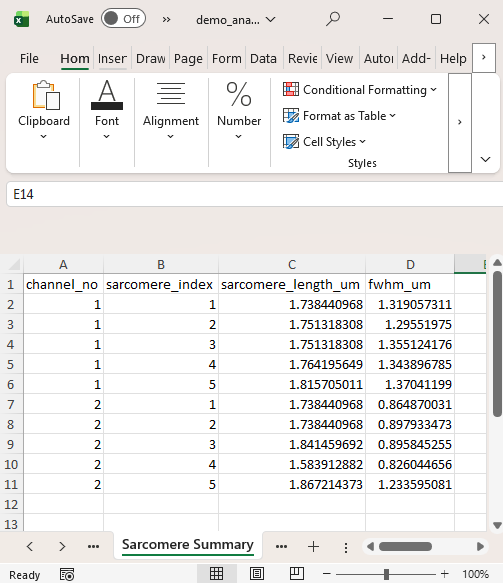
Task: Open the Formulas tab
Action: click(x=226, y=58)
